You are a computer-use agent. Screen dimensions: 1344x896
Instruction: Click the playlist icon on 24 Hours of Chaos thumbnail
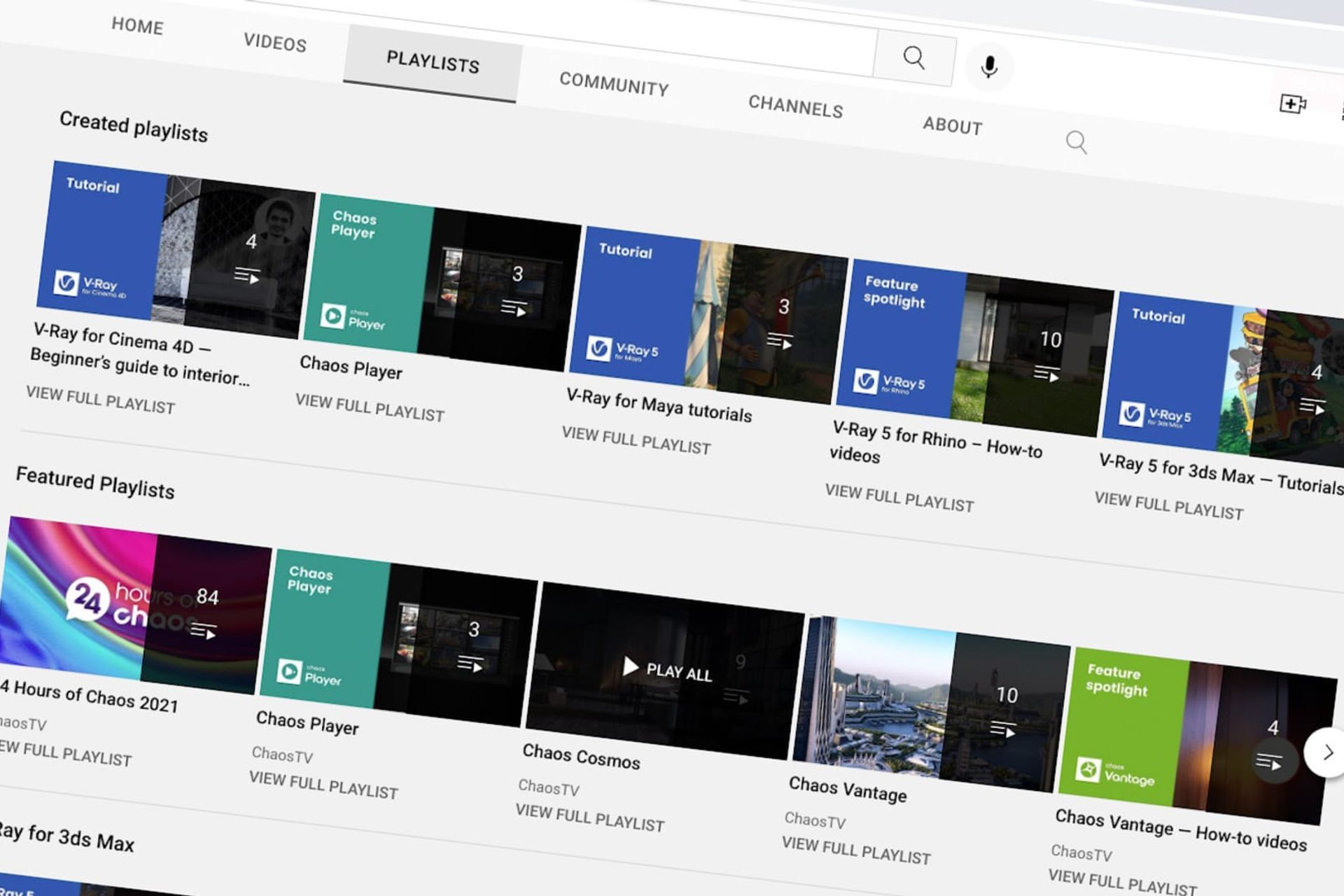[x=203, y=631]
